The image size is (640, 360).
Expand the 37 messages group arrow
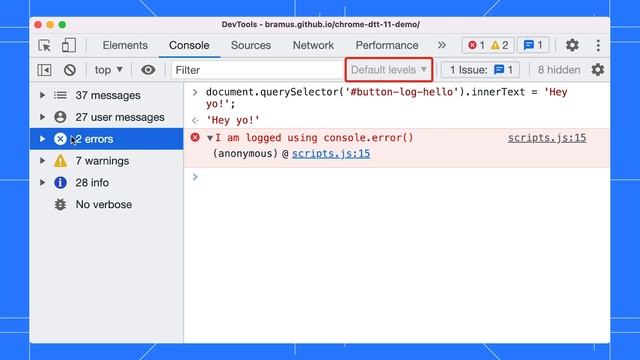coord(42,95)
